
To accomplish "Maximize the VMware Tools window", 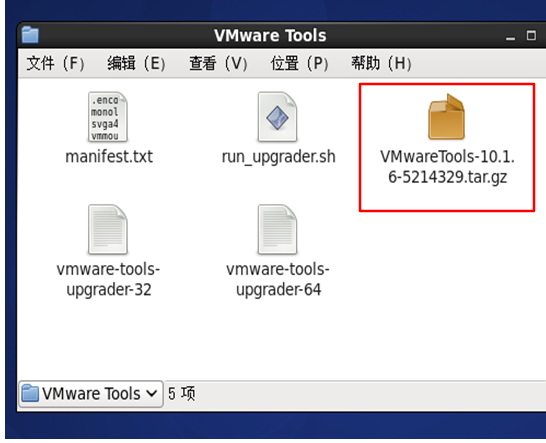I will [x=531, y=36].
